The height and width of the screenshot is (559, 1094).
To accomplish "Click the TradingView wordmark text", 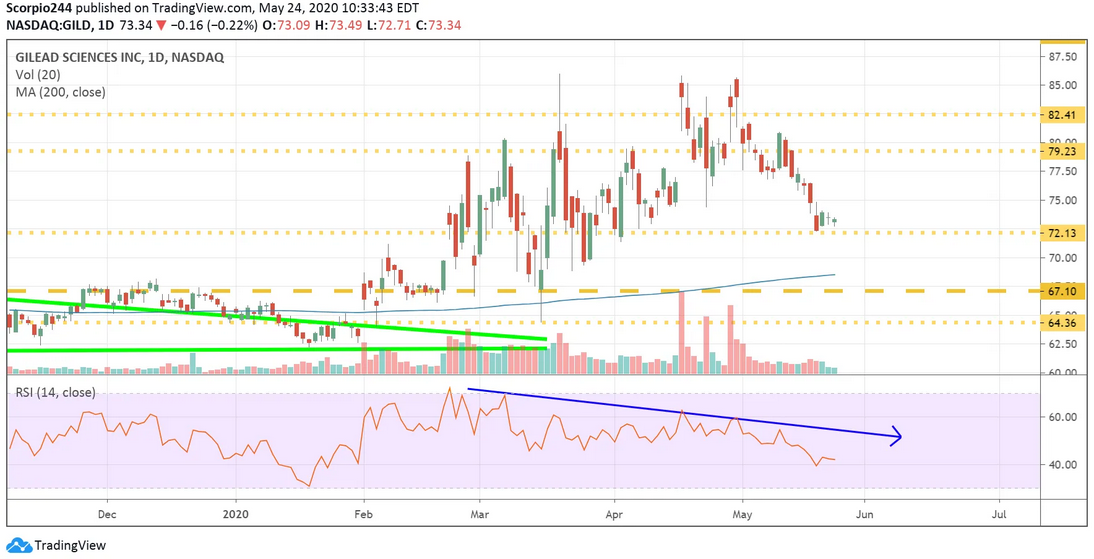I will pos(70,546).
